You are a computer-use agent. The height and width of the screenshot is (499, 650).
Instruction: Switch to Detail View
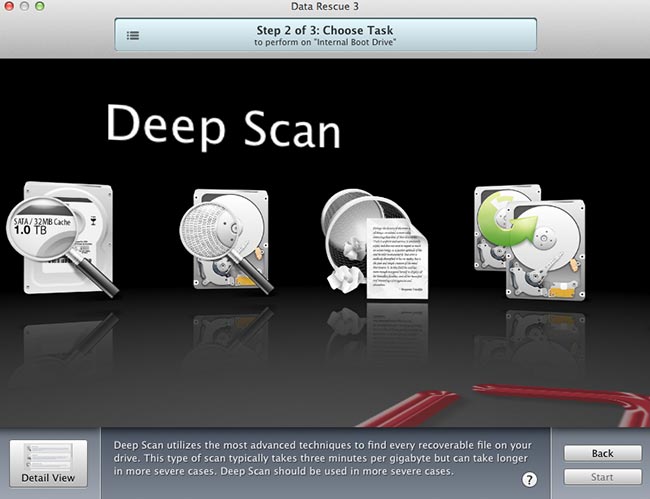49,463
